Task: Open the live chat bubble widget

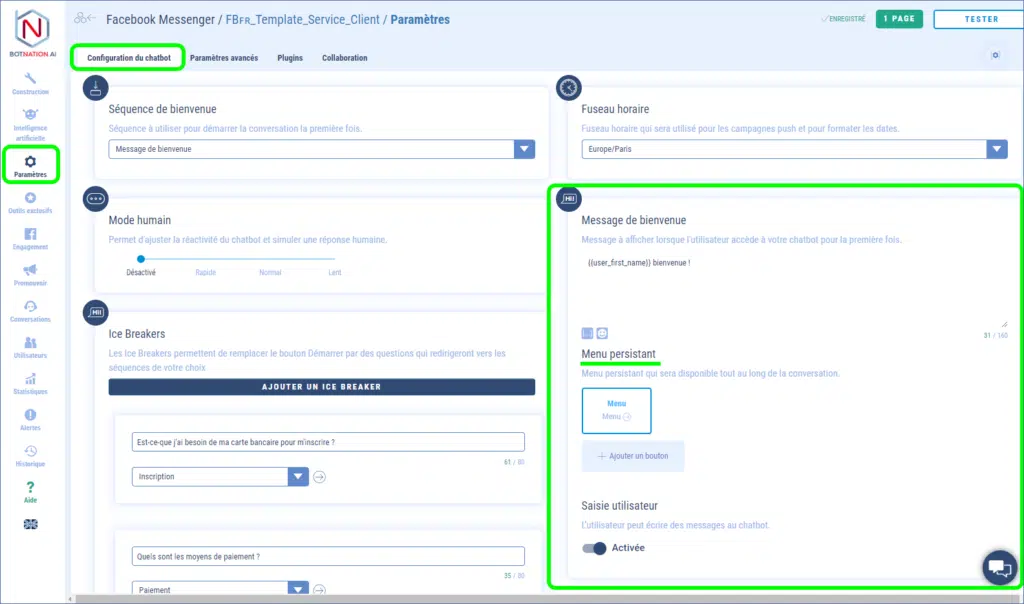Action: 997,567
